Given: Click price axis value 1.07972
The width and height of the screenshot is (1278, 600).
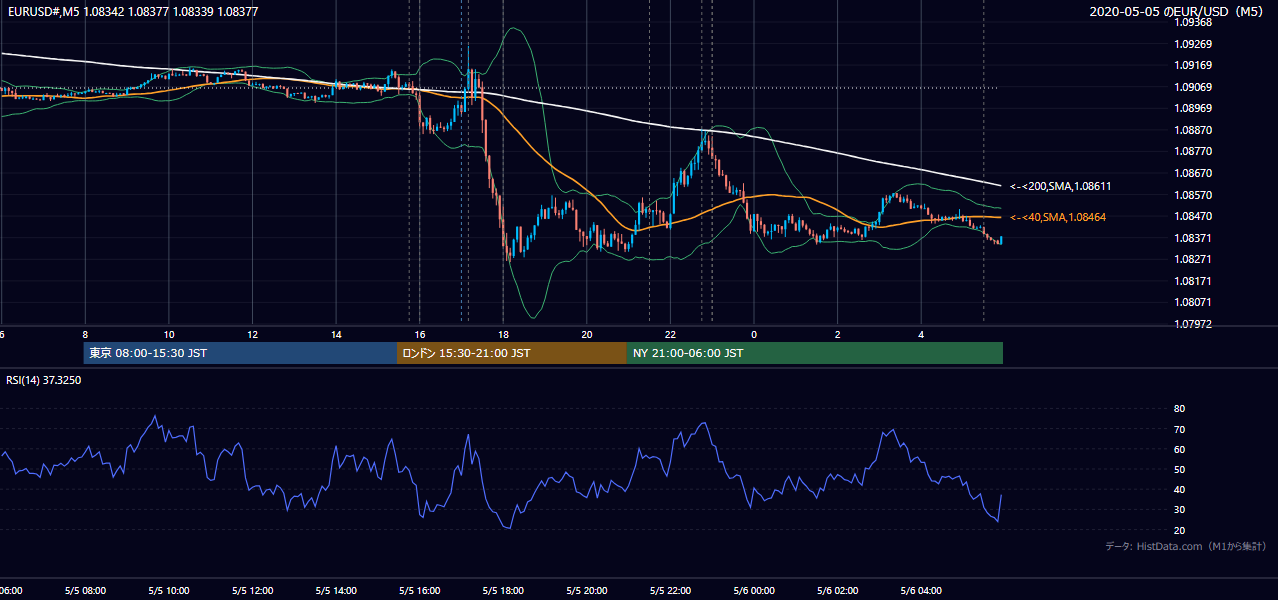Looking at the screenshot, I should (1193, 324).
